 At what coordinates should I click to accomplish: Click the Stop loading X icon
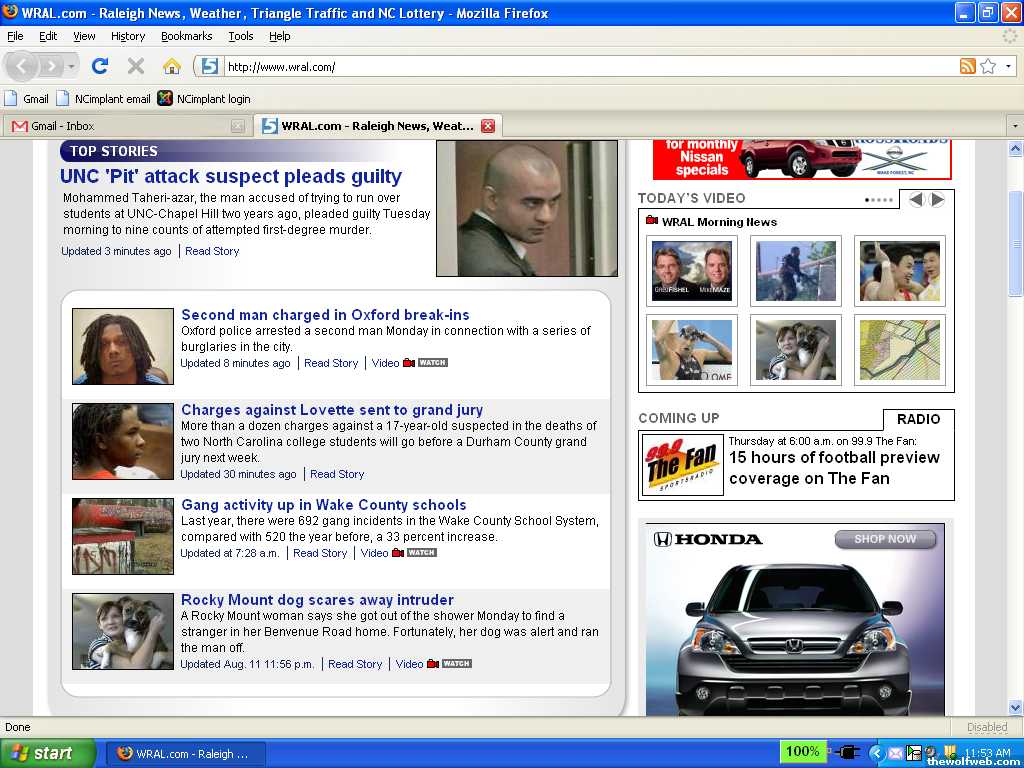coord(136,65)
